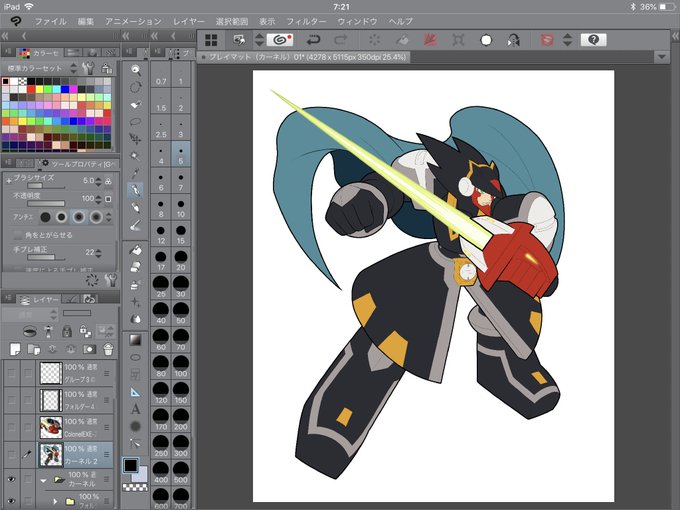Select brush size 300 preset
The image size is (680, 510).
pyautogui.click(x=181, y=447)
